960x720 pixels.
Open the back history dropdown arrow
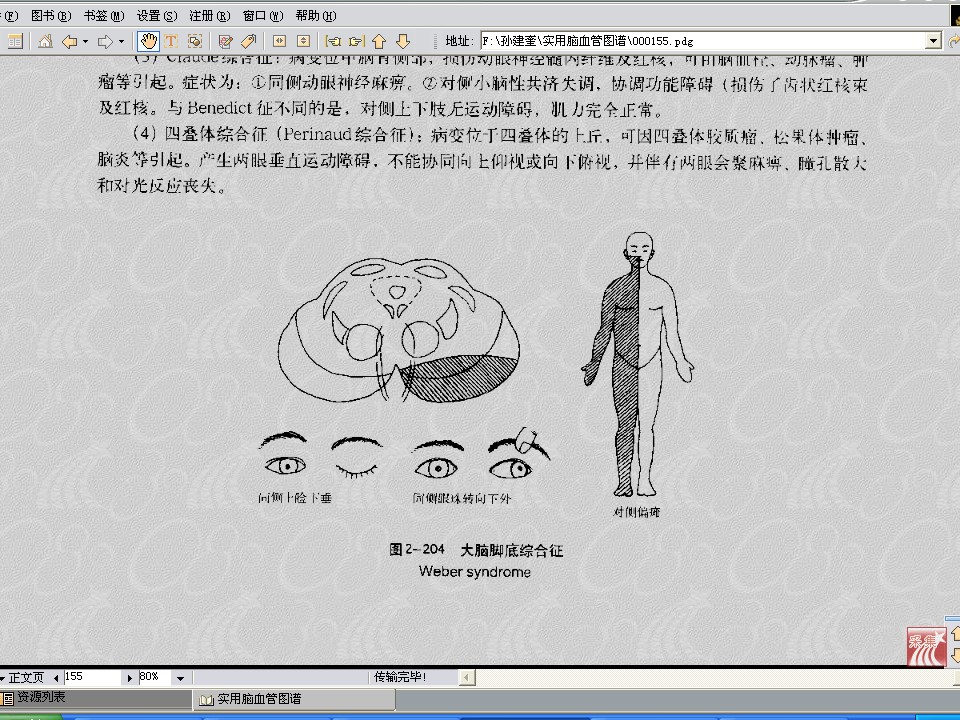(85, 41)
